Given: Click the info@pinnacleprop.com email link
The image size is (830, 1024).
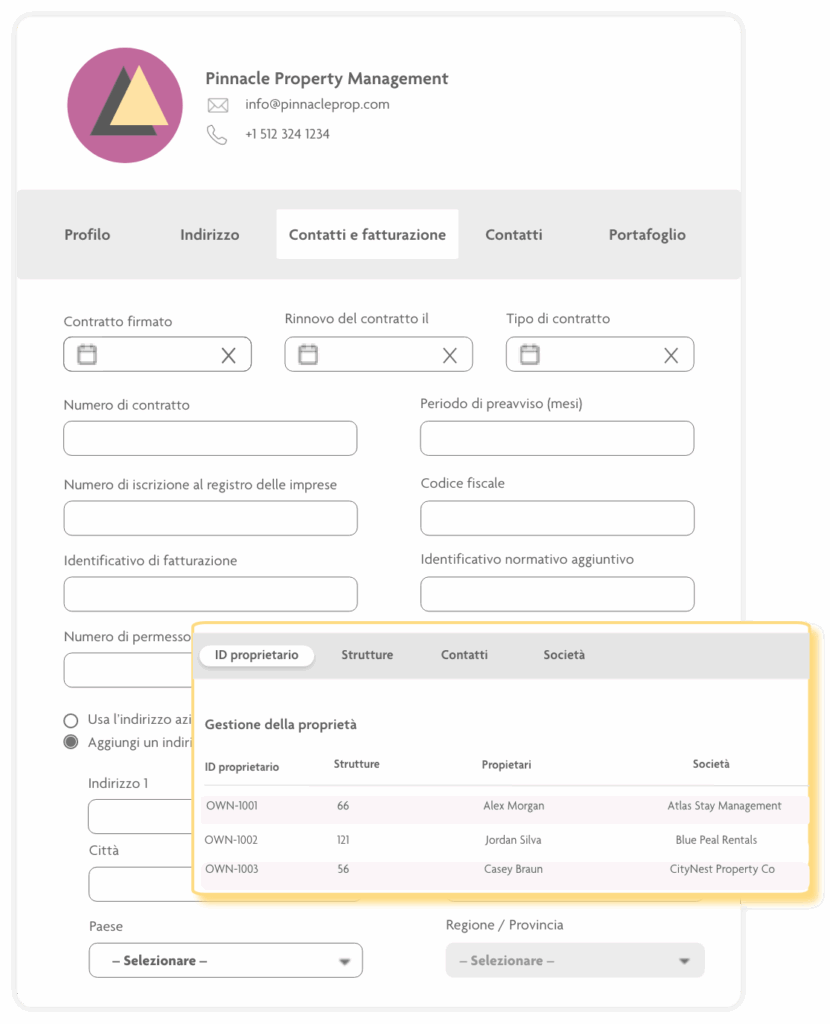Looking at the screenshot, I should tap(317, 104).
